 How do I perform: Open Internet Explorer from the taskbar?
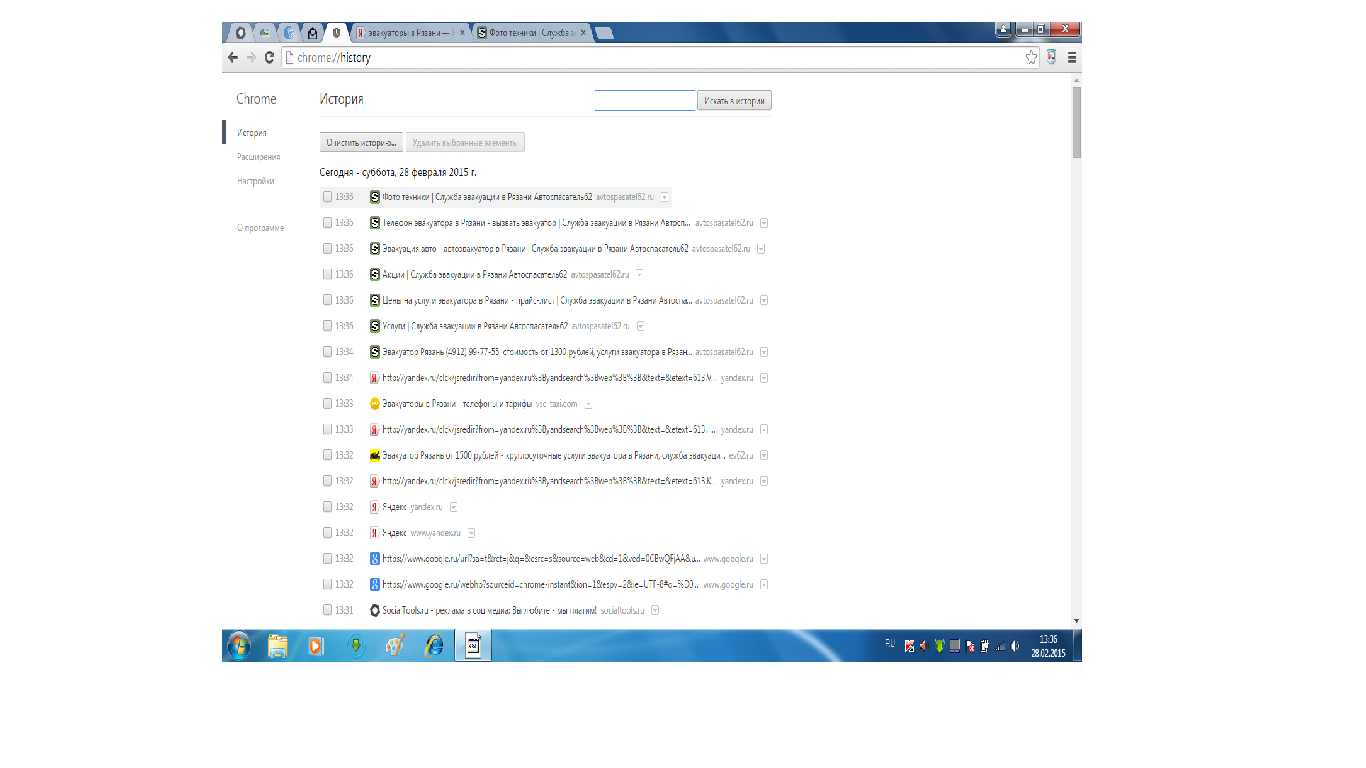pyautogui.click(x=434, y=646)
